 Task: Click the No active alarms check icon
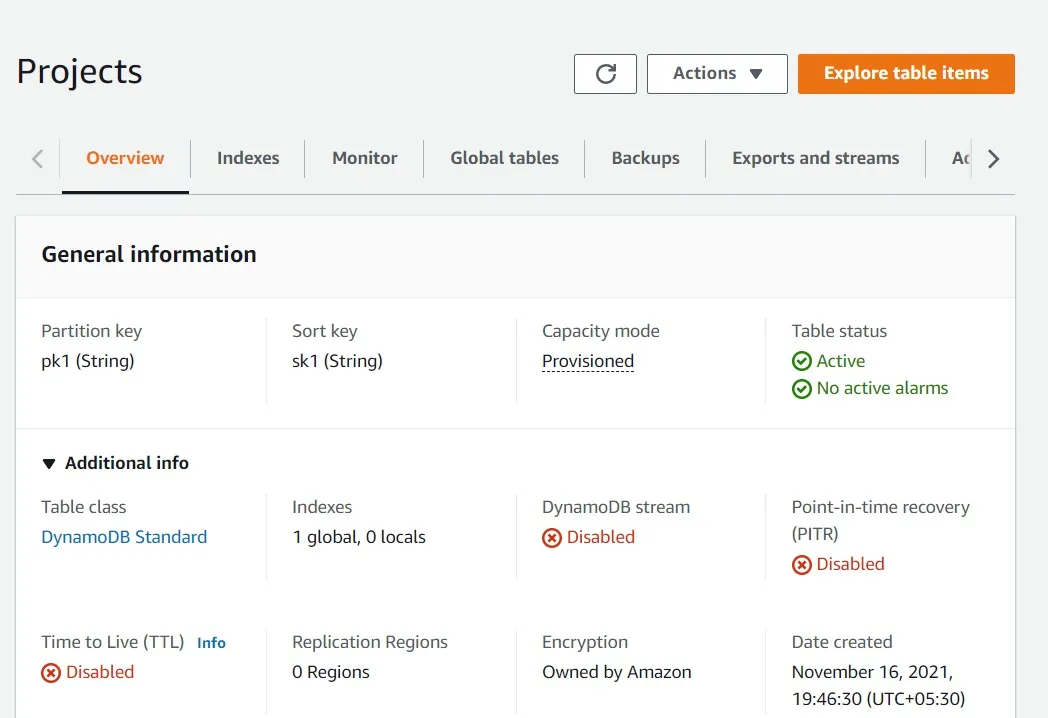point(801,389)
